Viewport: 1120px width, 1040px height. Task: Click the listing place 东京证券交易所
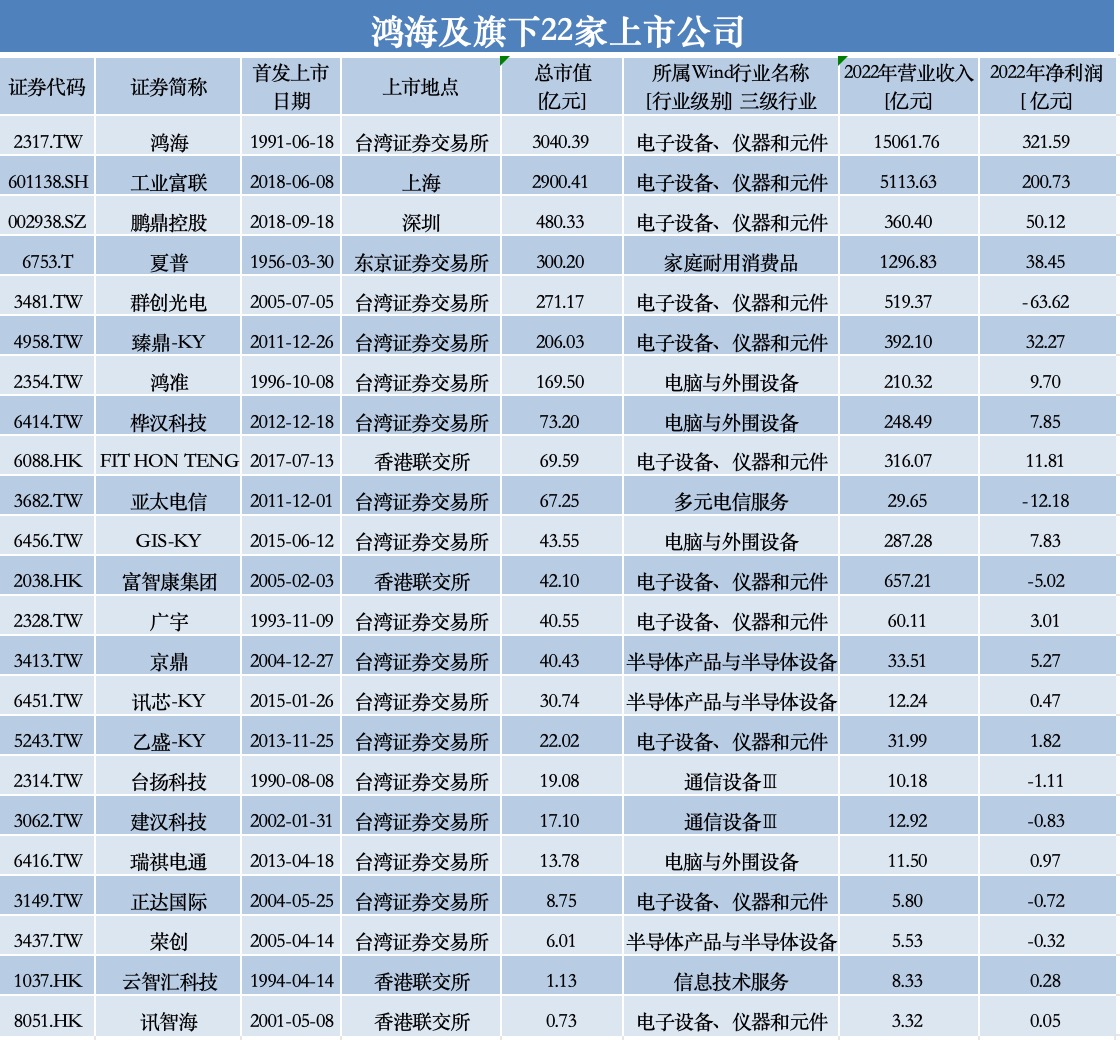click(421, 263)
